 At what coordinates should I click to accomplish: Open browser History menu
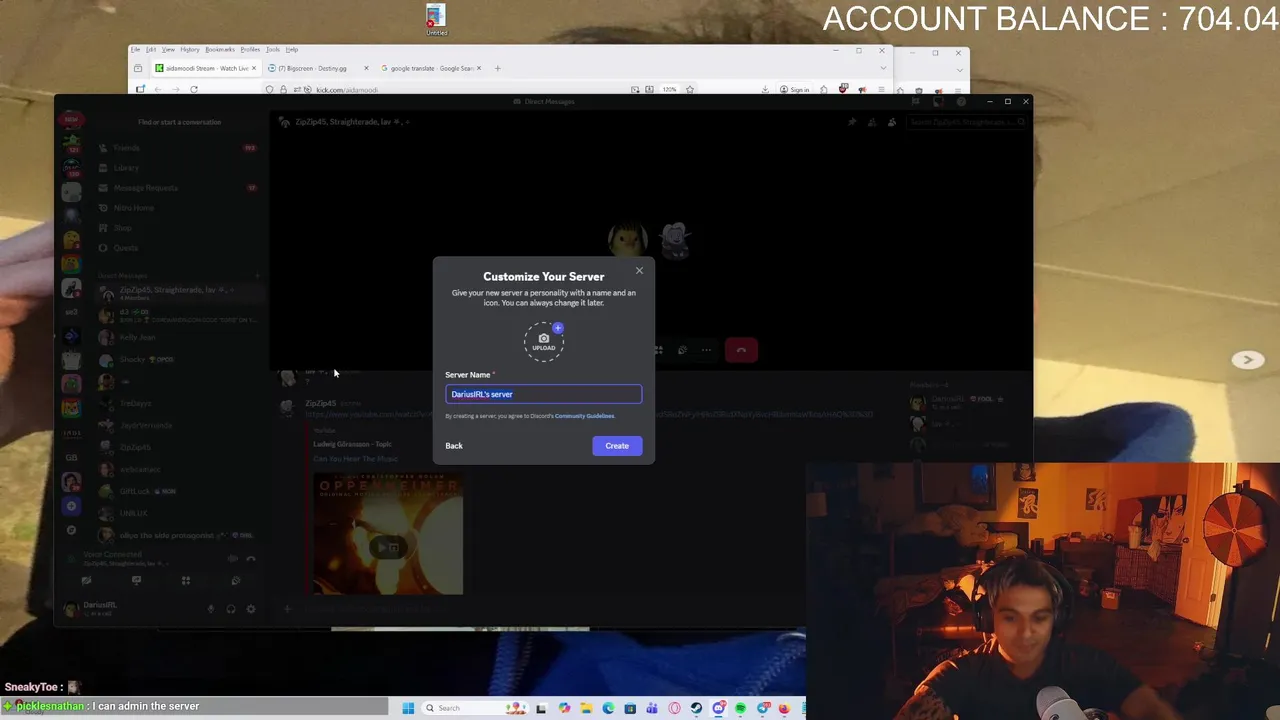[x=190, y=49]
